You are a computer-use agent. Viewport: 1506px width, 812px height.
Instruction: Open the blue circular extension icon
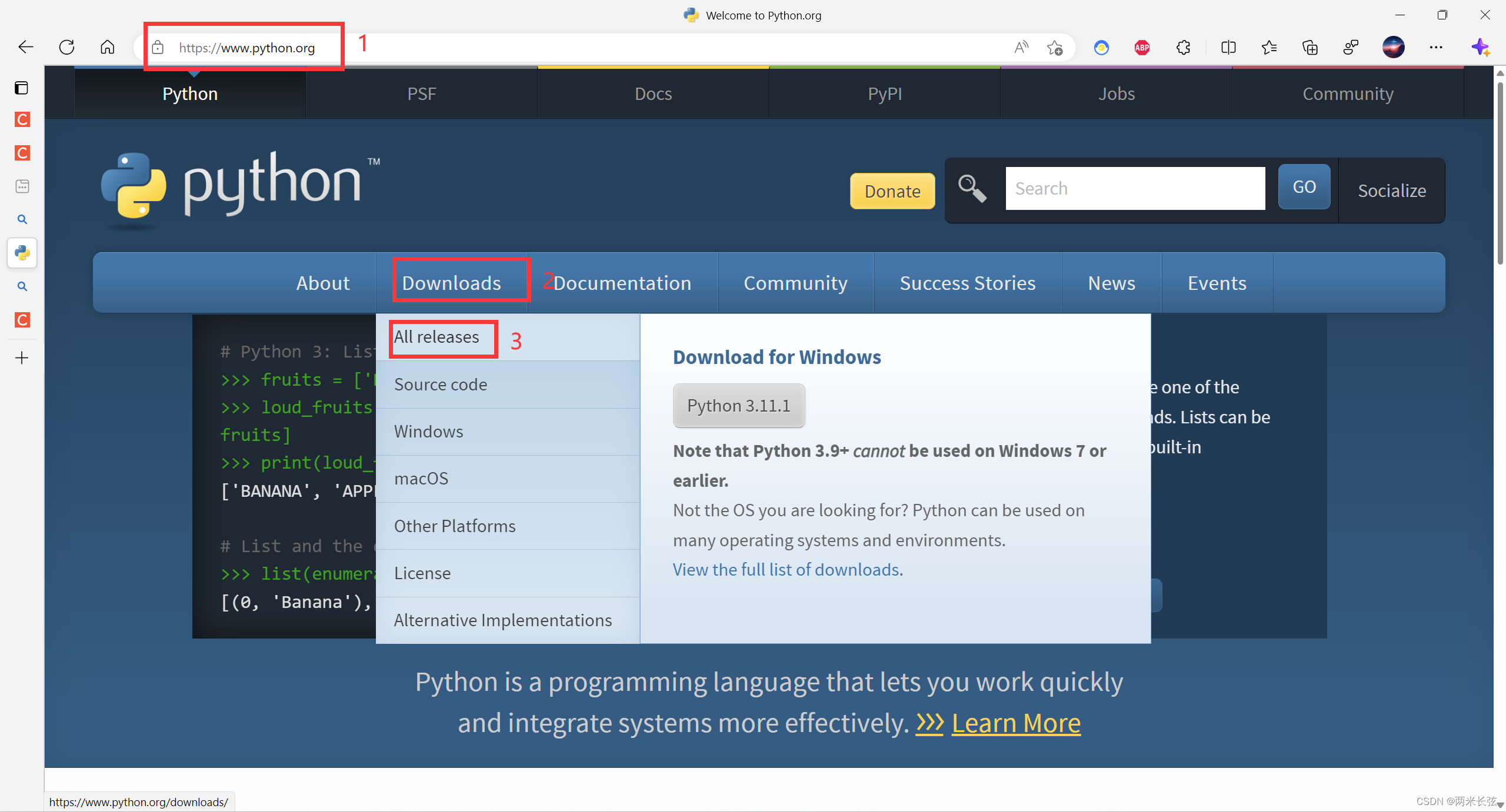[x=1101, y=48]
